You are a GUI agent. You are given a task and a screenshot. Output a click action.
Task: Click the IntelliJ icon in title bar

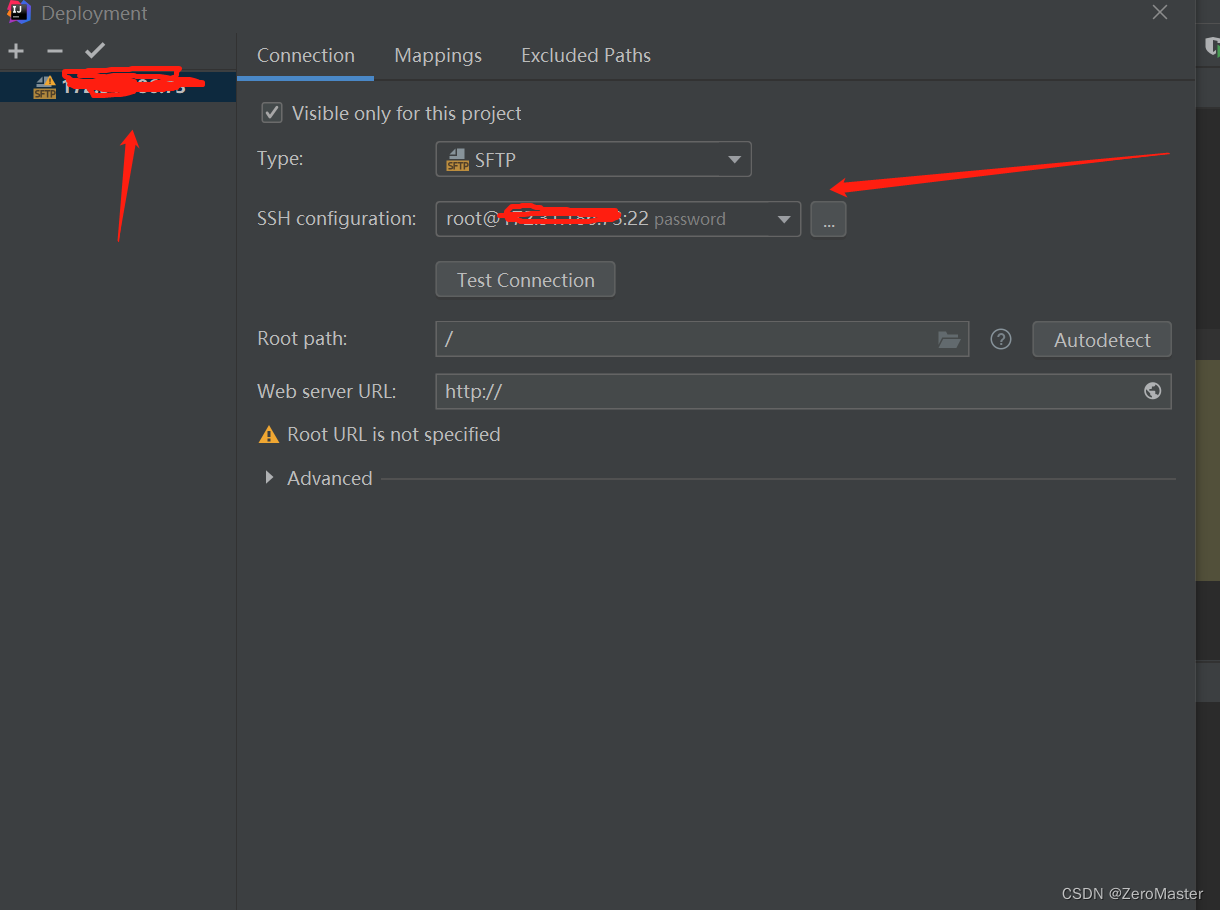tap(20, 13)
